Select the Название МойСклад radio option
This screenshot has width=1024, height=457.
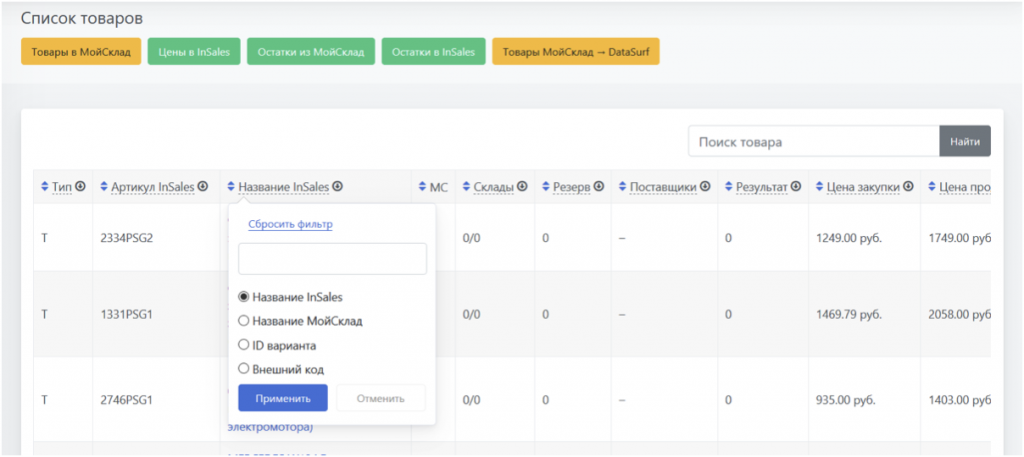243,321
